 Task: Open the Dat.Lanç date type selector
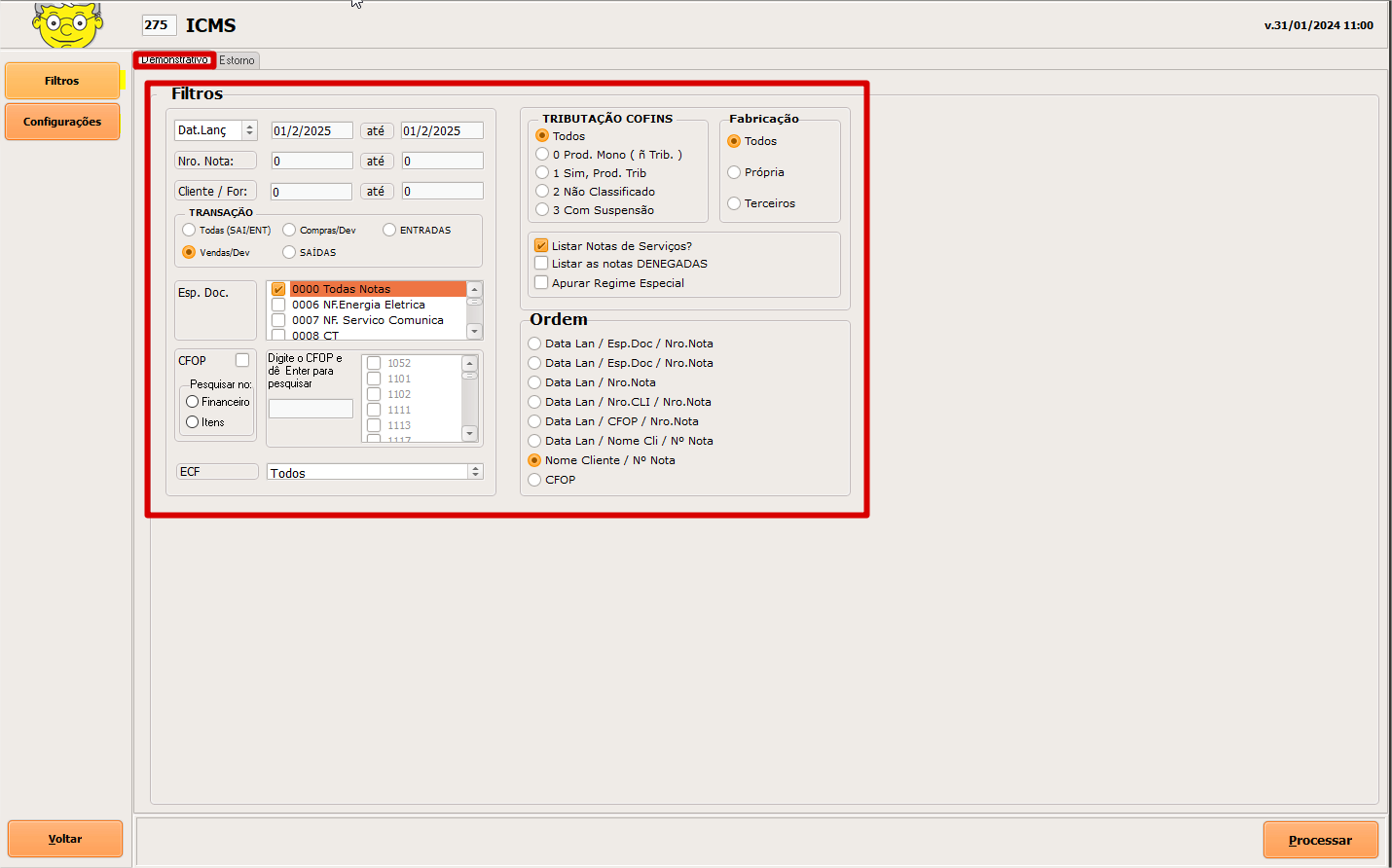pos(249,130)
